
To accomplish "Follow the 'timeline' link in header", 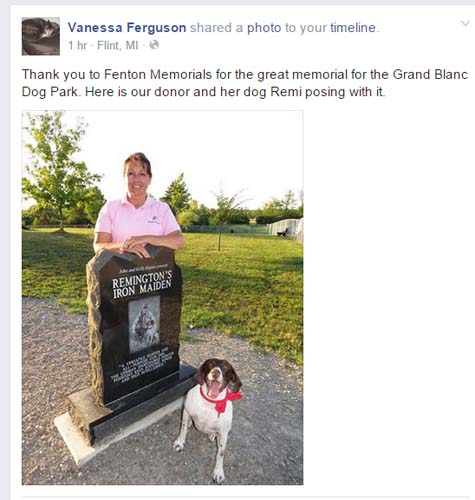I will [x=353, y=28].
